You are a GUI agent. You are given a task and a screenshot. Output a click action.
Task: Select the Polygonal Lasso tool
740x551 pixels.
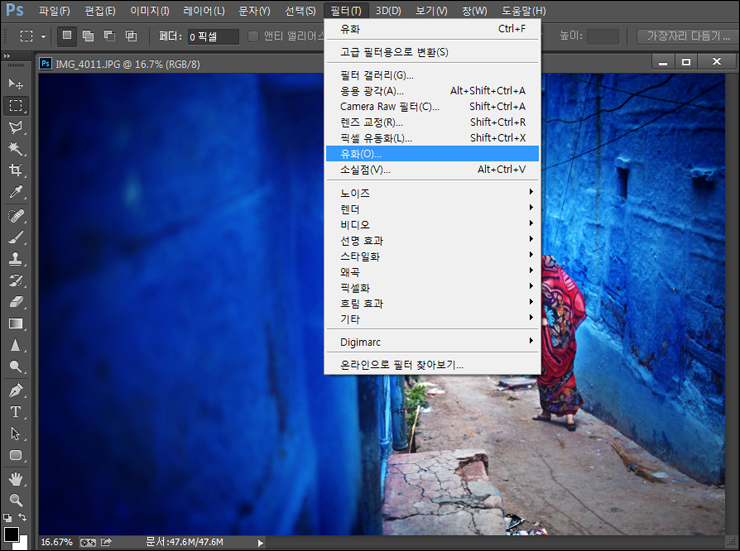pos(15,127)
